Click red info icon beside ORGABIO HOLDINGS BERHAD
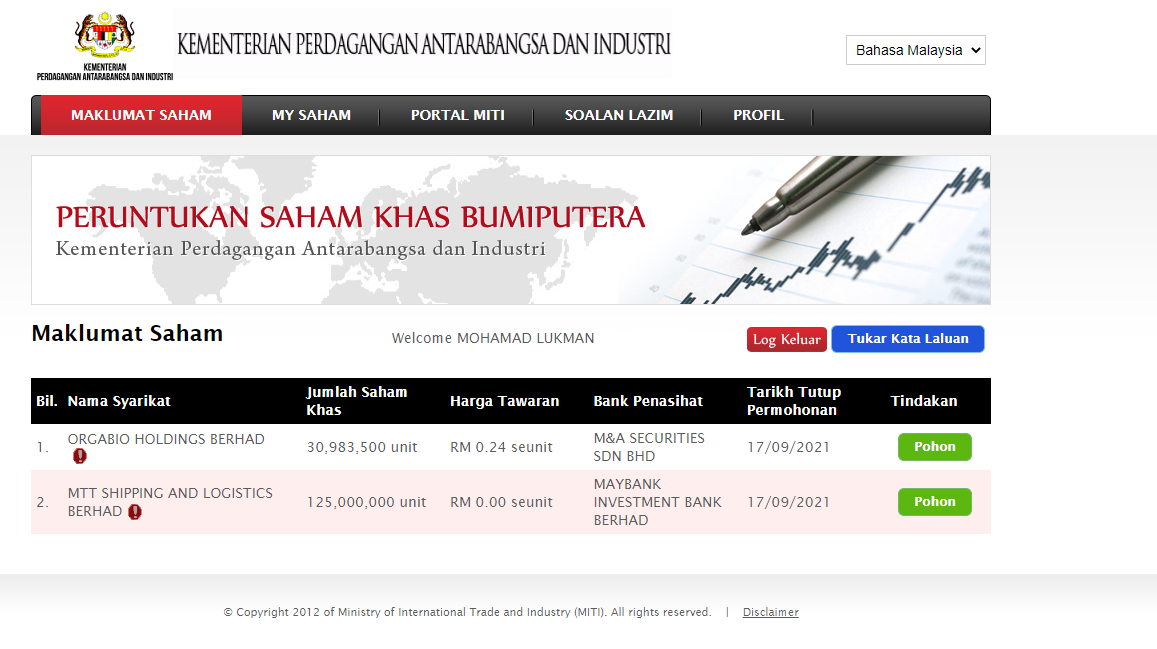The width and height of the screenshot is (1157, 649). point(80,456)
